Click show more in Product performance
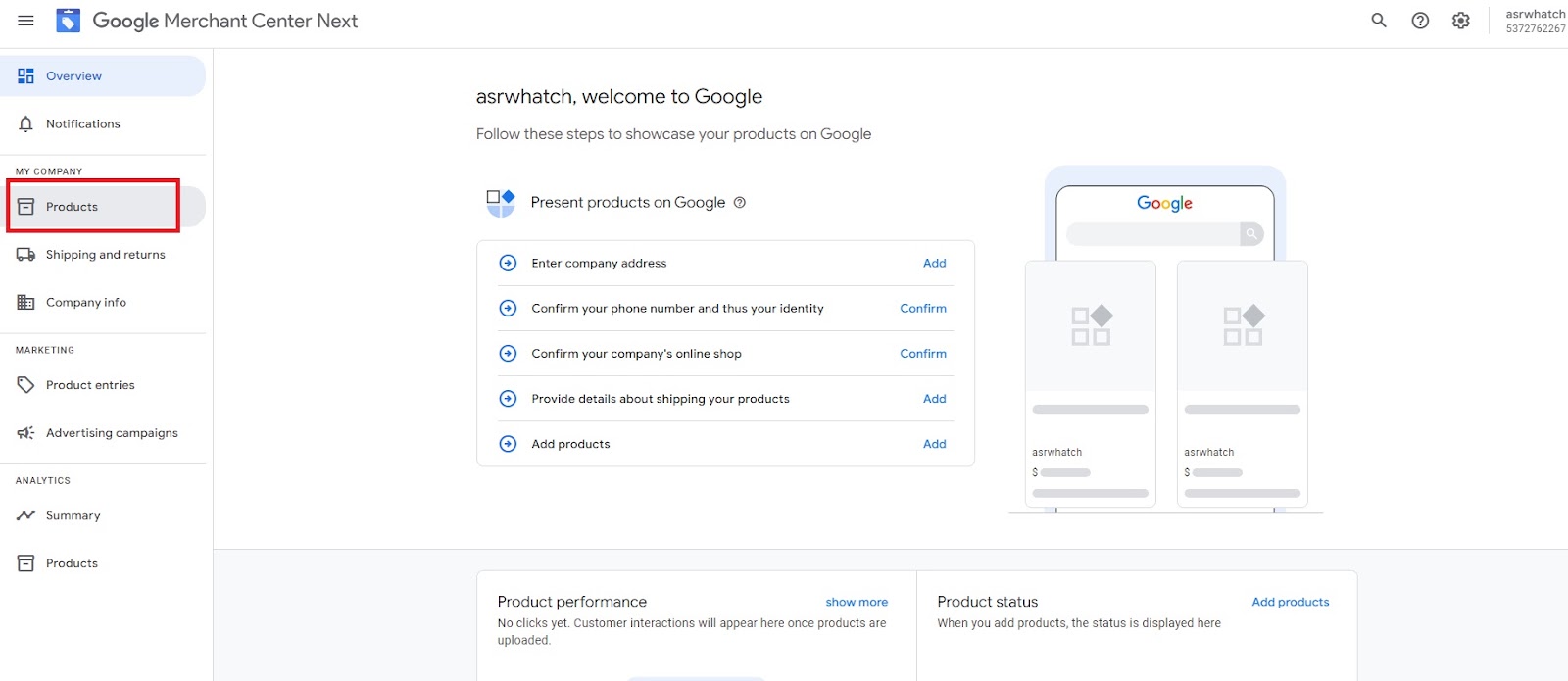This screenshot has width=1568, height=681. [857, 602]
